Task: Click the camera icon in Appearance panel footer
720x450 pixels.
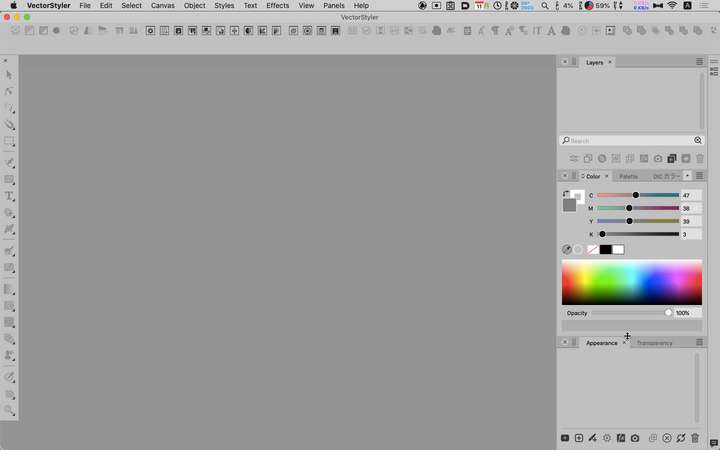Action: coord(635,438)
